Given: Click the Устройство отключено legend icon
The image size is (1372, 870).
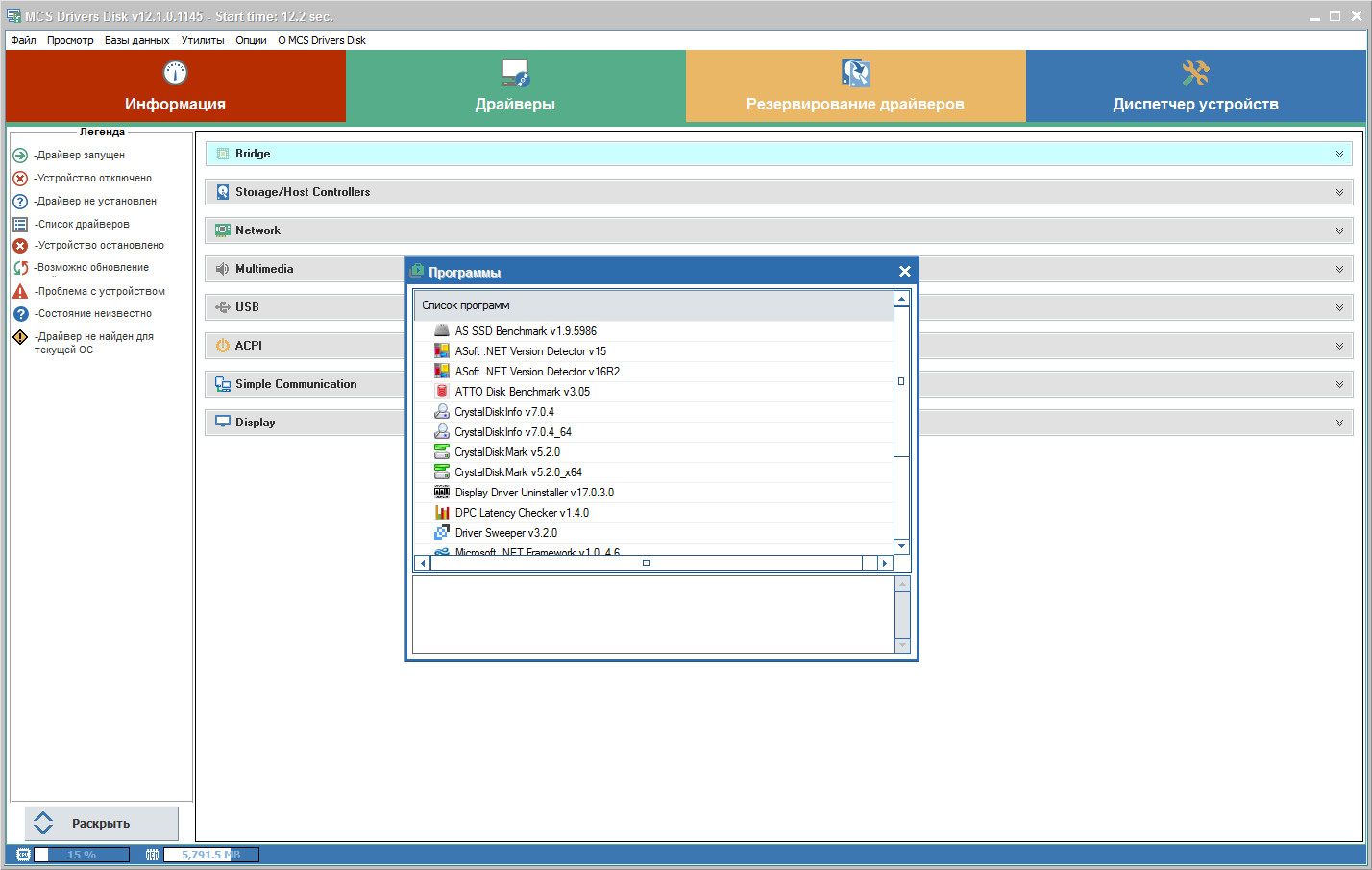Looking at the screenshot, I should click(x=20, y=179).
